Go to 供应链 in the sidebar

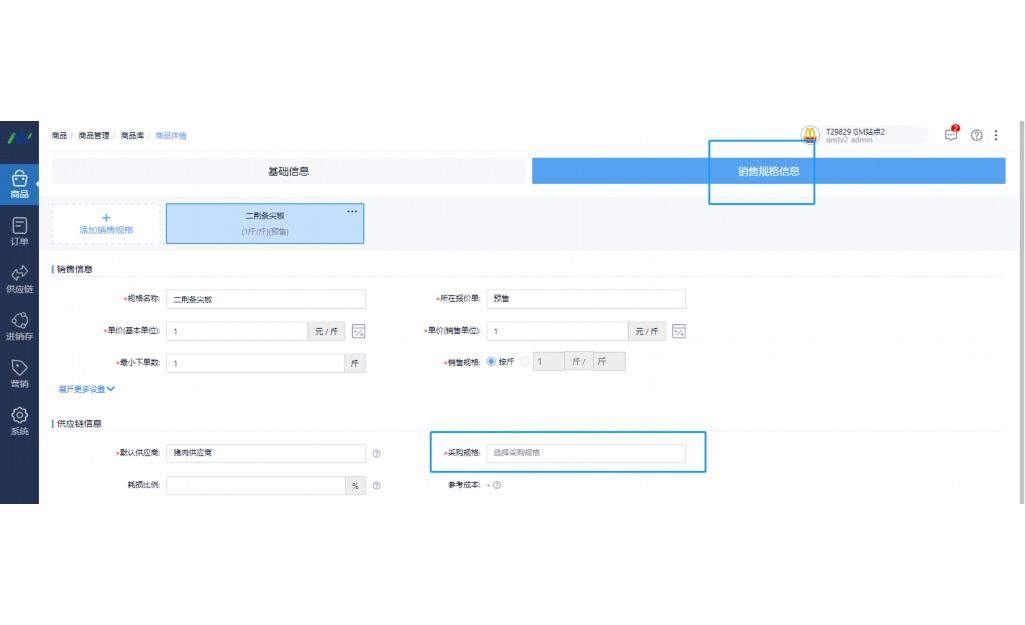point(19,279)
